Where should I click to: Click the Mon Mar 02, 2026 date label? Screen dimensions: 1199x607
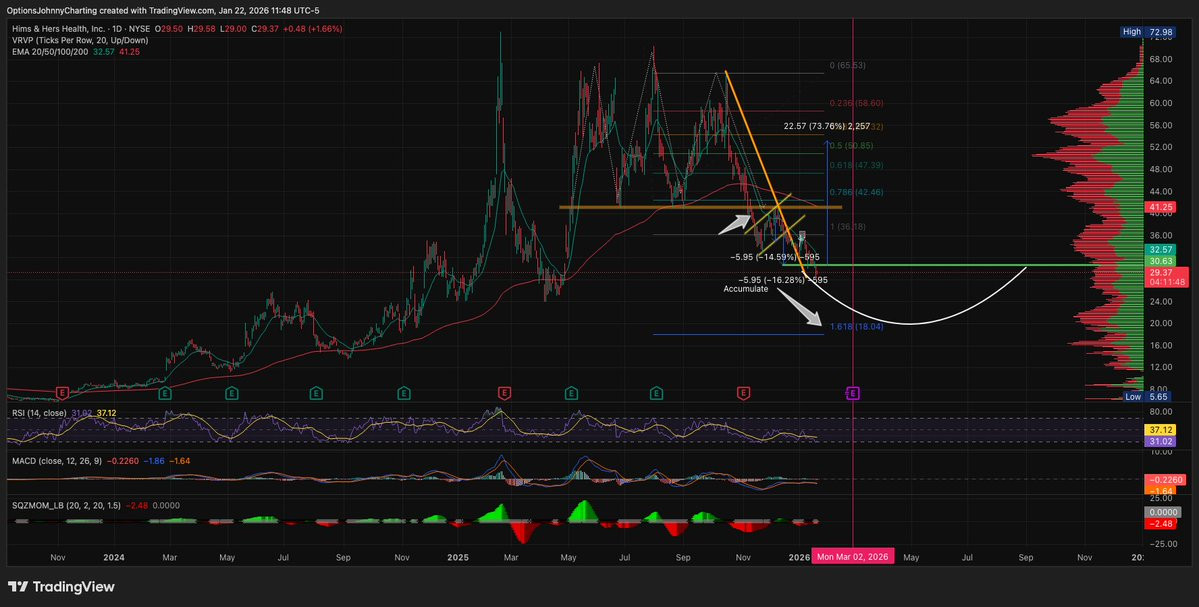click(853, 557)
